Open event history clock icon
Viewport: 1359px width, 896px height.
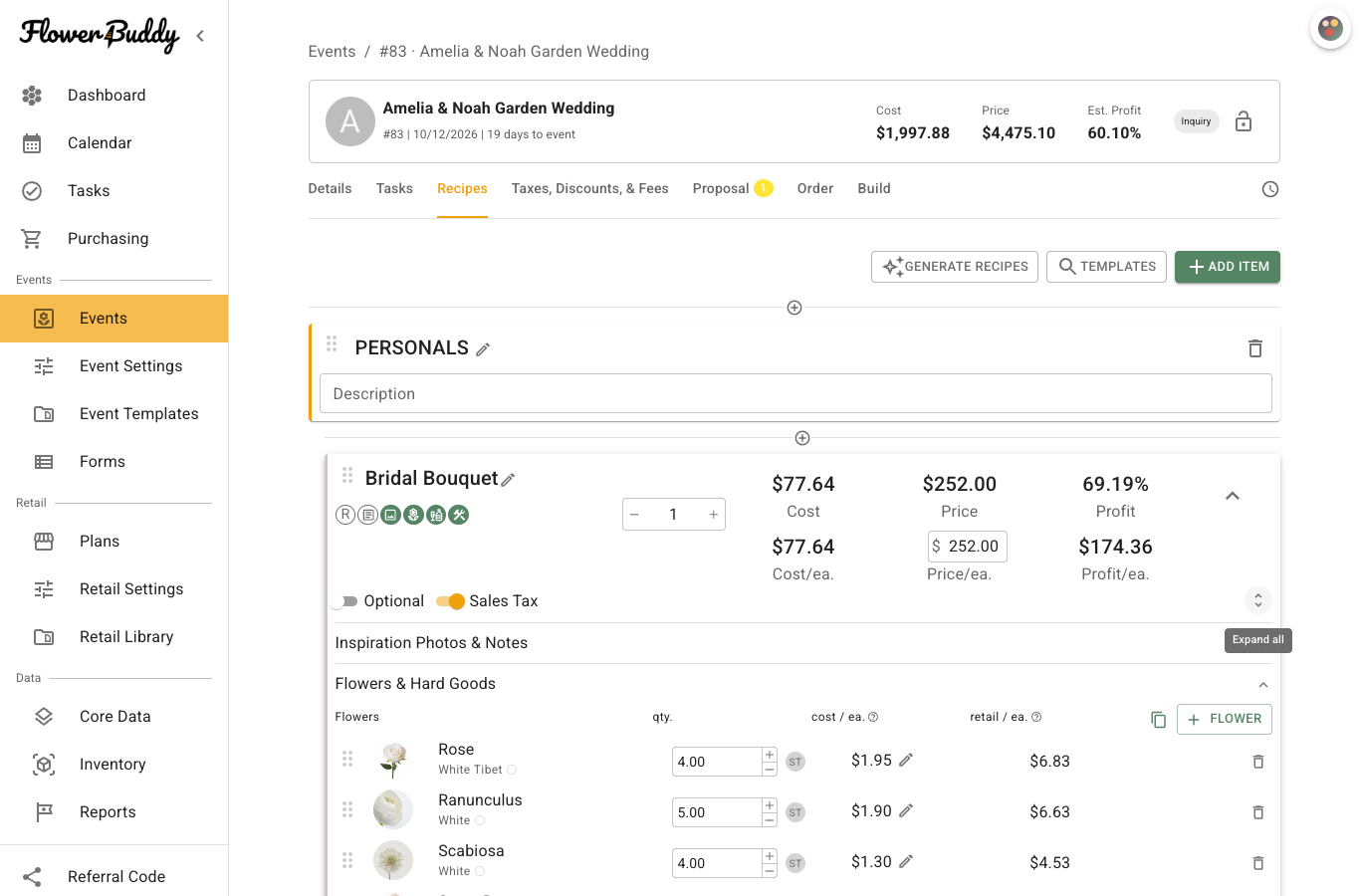pyautogui.click(x=1270, y=189)
